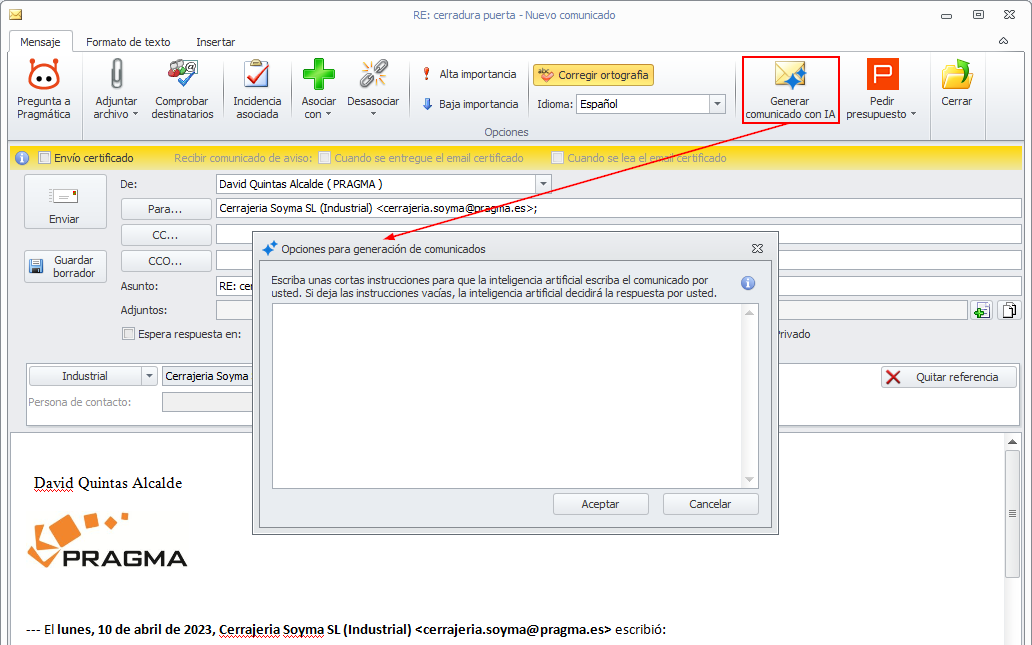Run Comprobar destinatarios check

[x=182, y=89]
